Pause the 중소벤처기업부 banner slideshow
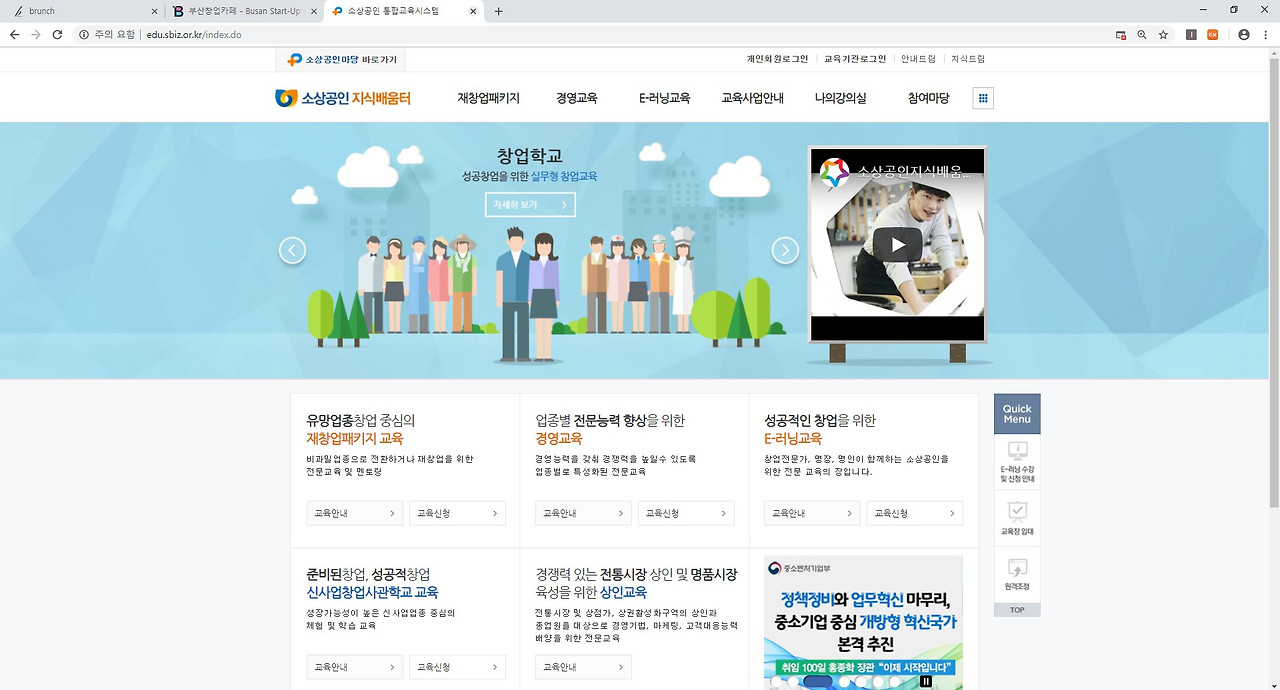Image resolution: width=1280 pixels, height=690 pixels. point(926,679)
